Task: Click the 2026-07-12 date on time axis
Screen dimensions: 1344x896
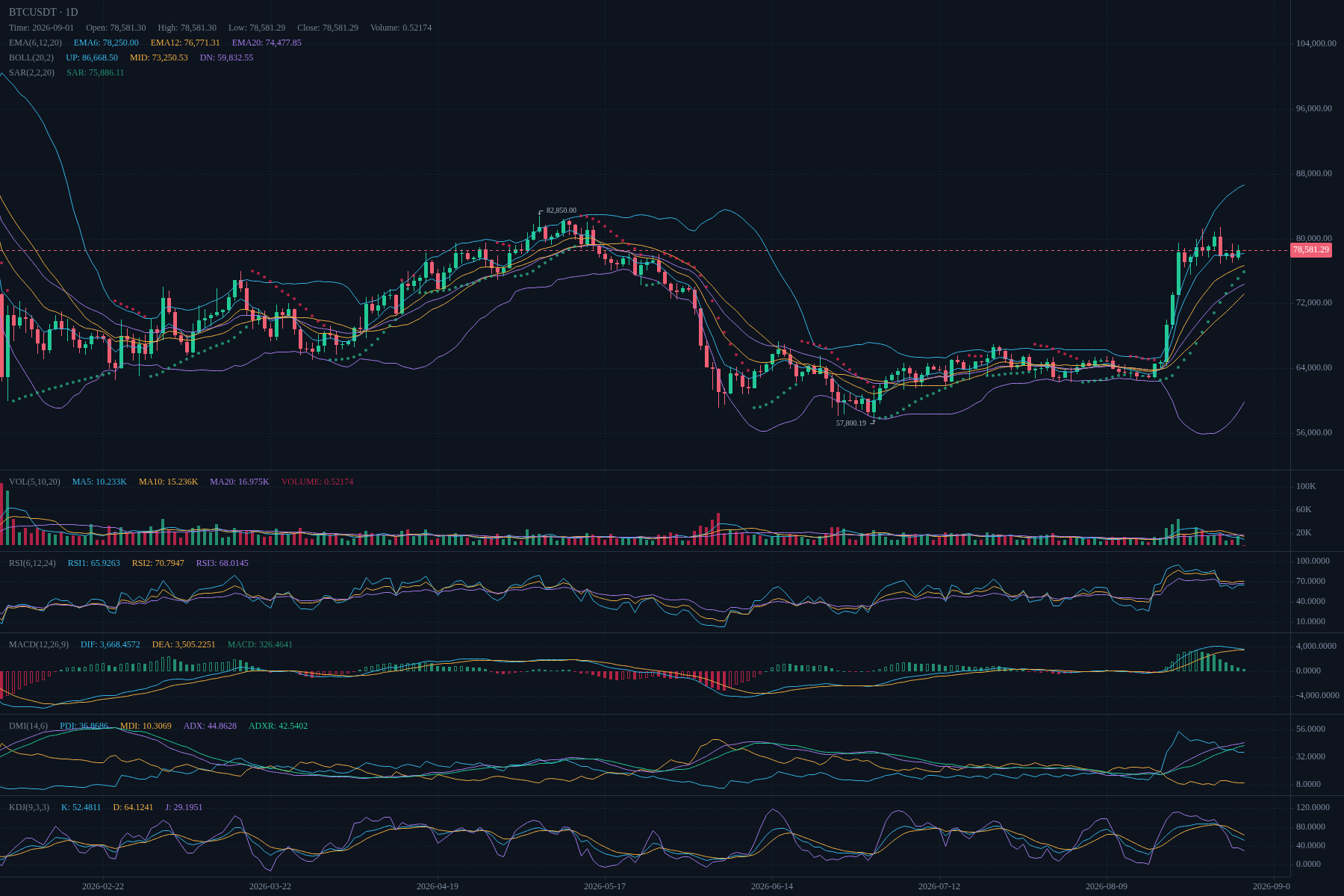Action: pos(939,886)
